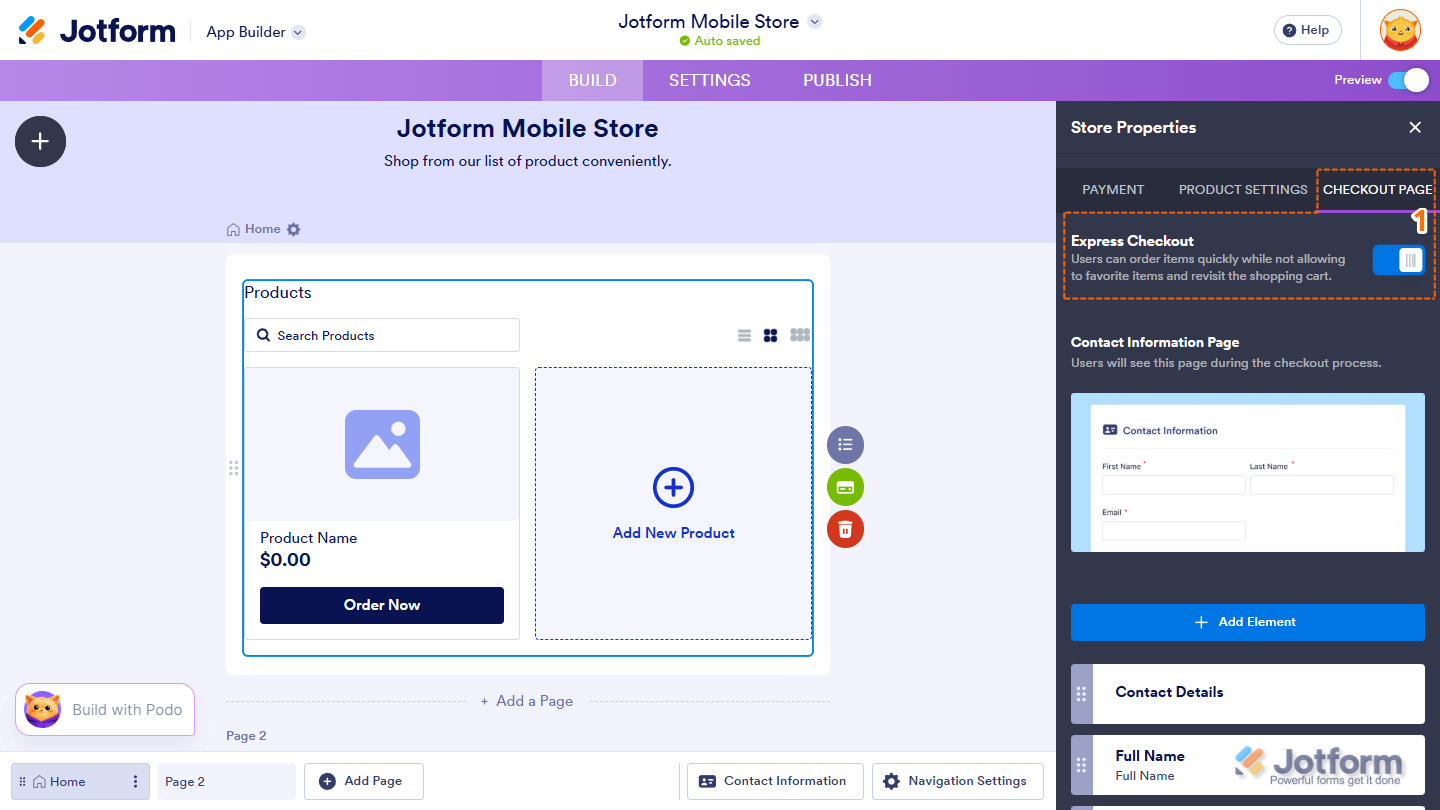Open product list settings via blue icon
Viewport: 1440px width, 810px height.
845,445
